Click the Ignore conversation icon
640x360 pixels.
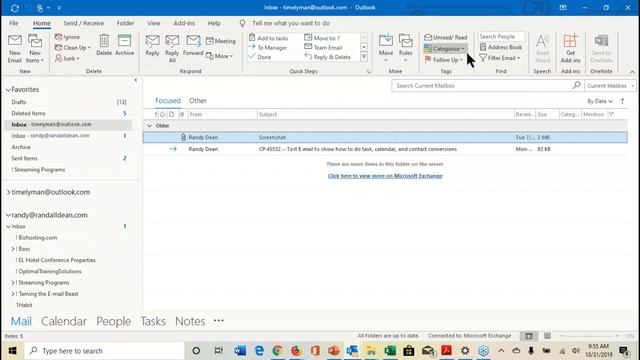(x=67, y=37)
